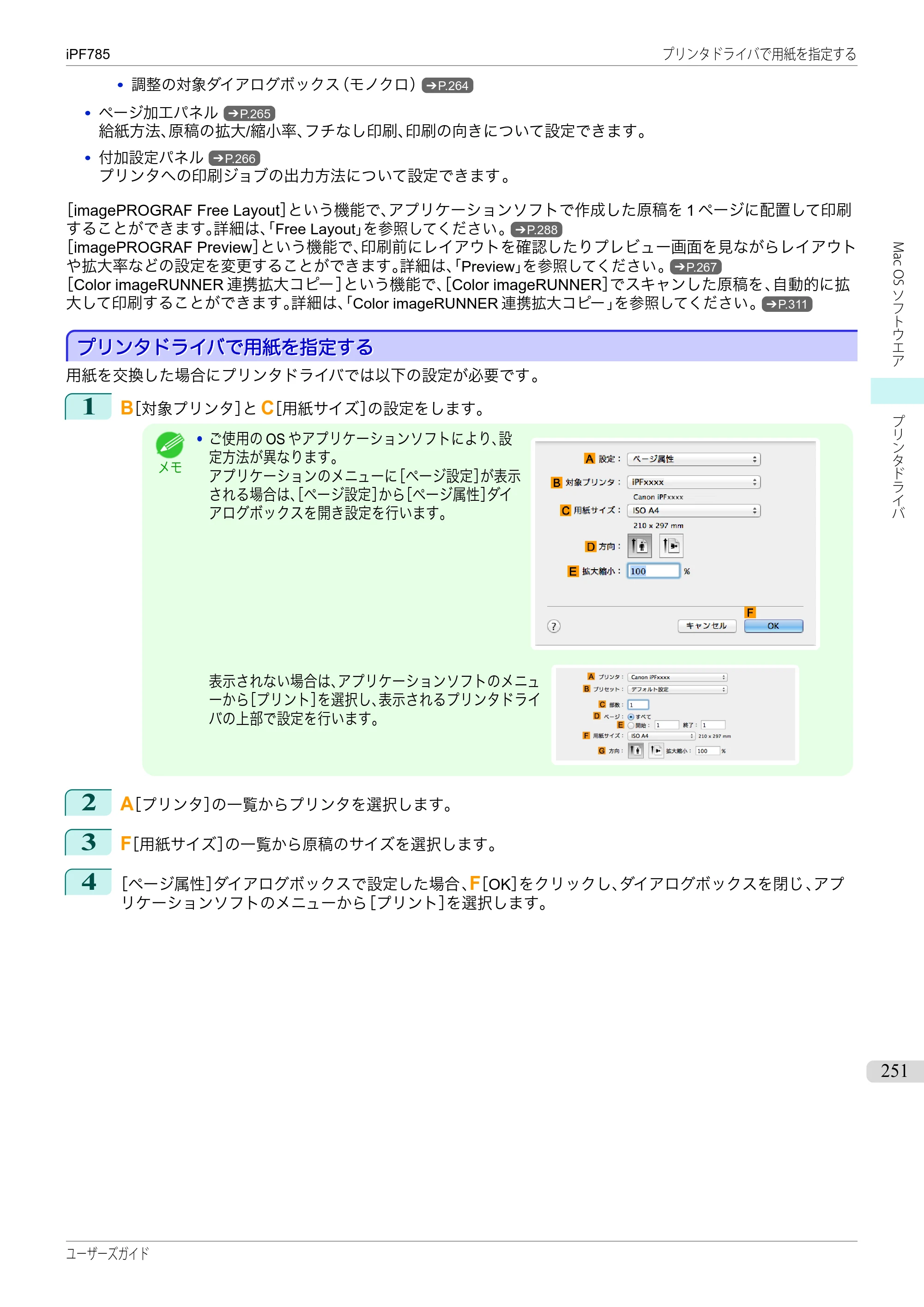Click the キャンセル button
This screenshot has height=1307, width=924.
coord(707,626)
